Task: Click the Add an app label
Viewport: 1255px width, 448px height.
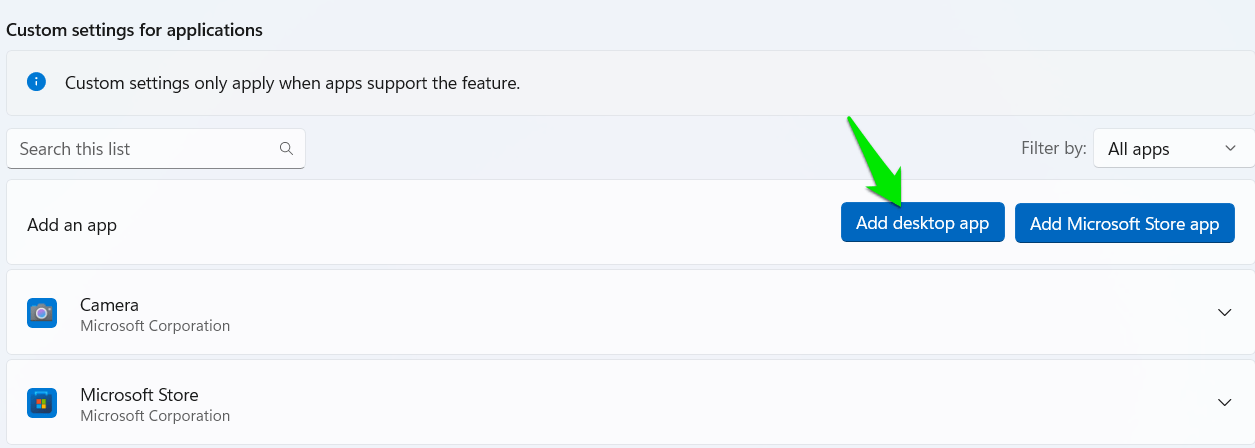Action: [x=72, y=225]
